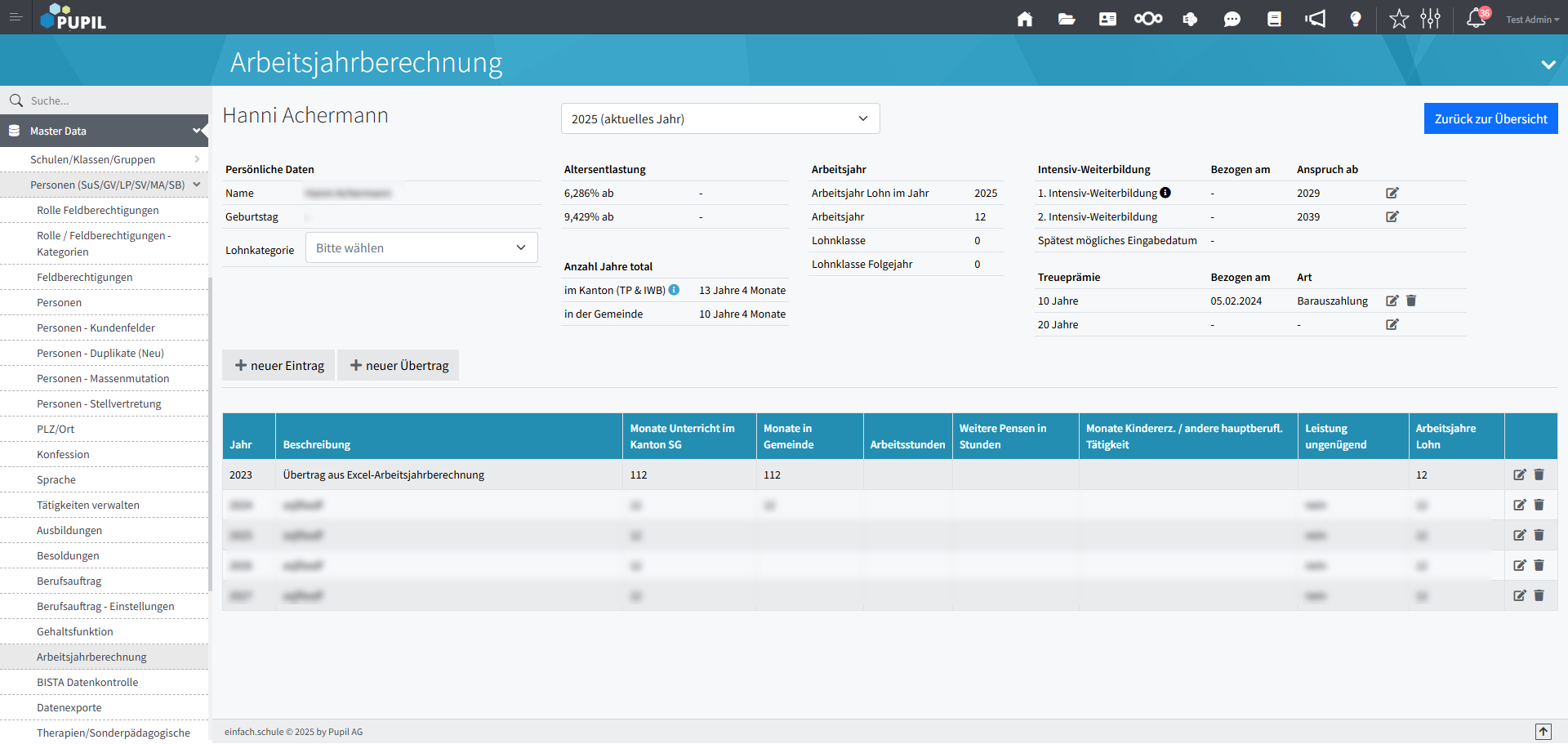Click into the Suche search field
This screenshot has width=1568, height=744.
pyautogui.click(x=114, y=100)
